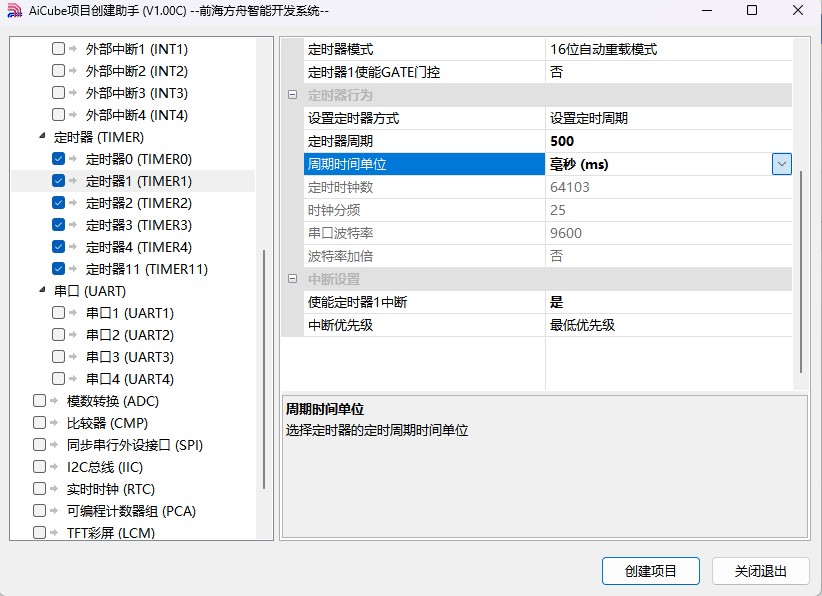Disable the 定时器3 (TIMER3) checkbox
The width and height of the screenshot is (822, 596).
[x=58, y=225]
